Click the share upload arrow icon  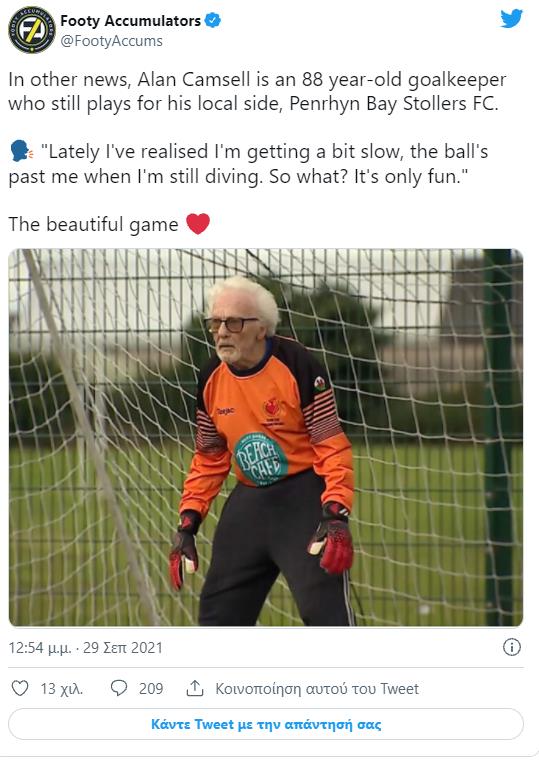pyautogui.click(x=195, y=688)
